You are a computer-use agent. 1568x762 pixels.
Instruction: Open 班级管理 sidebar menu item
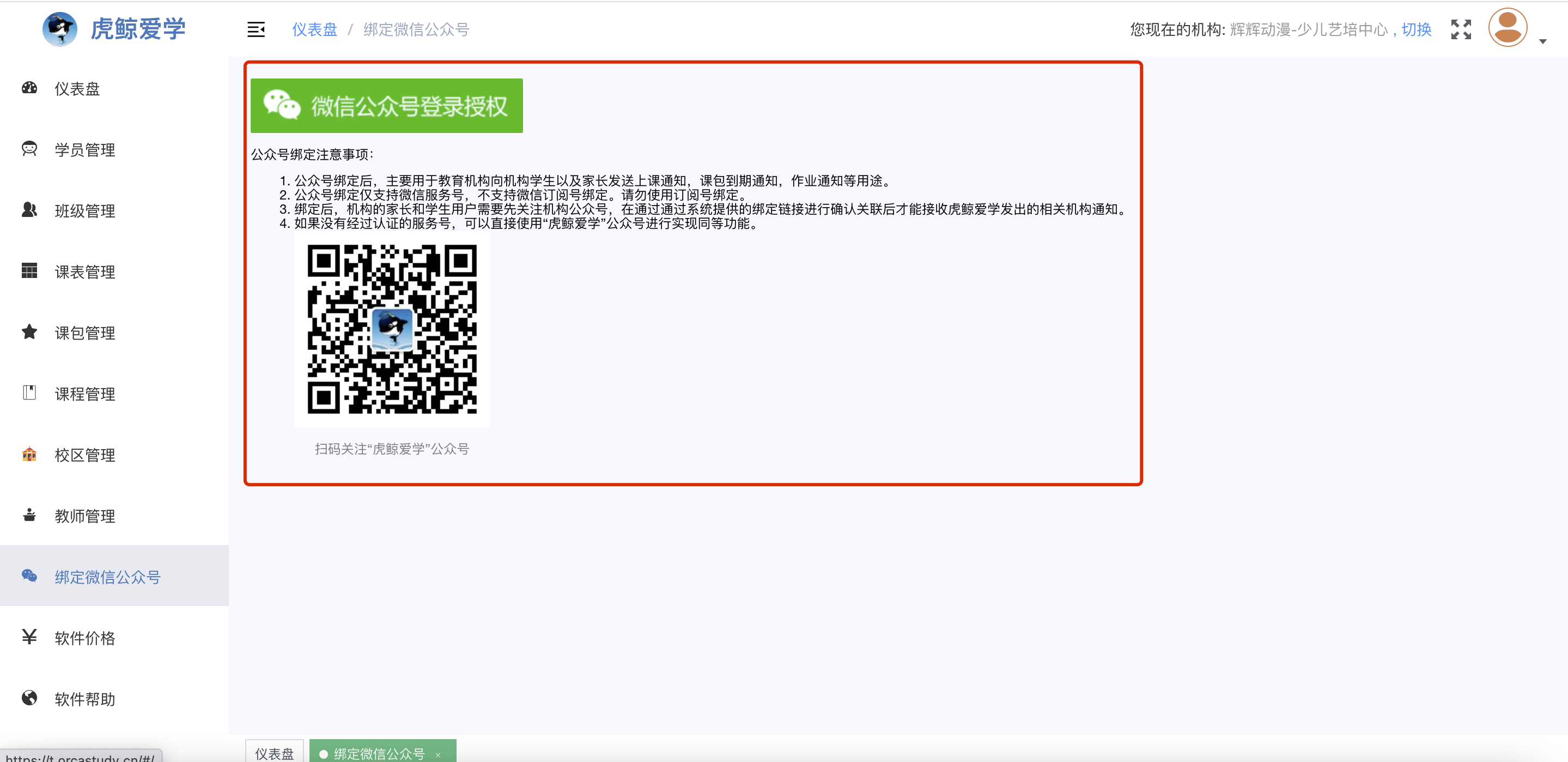(114, 211)
